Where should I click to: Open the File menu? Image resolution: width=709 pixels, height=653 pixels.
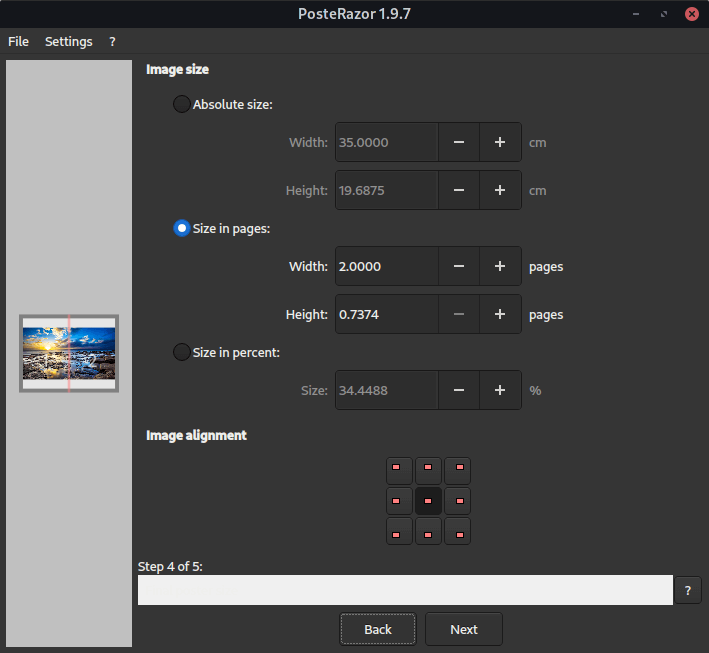18,41
